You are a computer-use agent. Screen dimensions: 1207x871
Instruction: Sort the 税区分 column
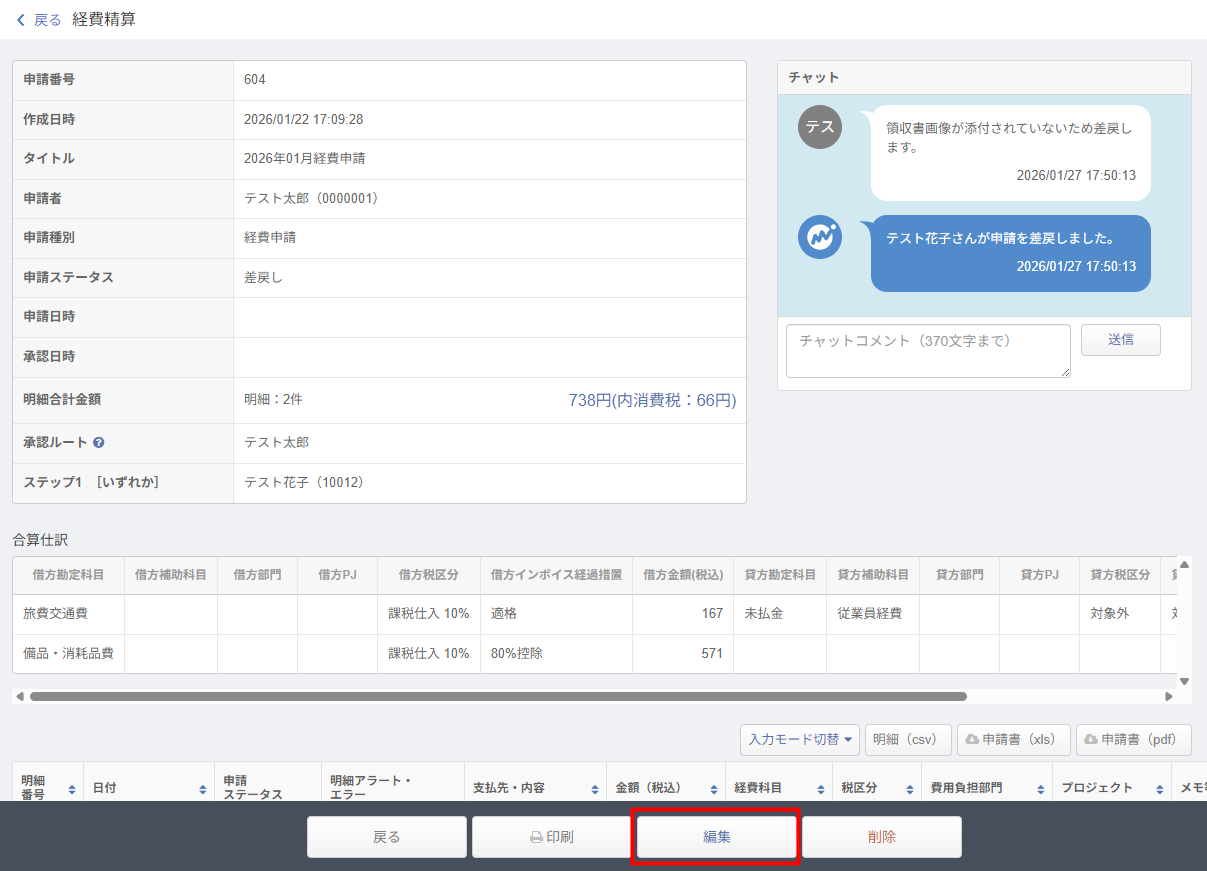910,789
